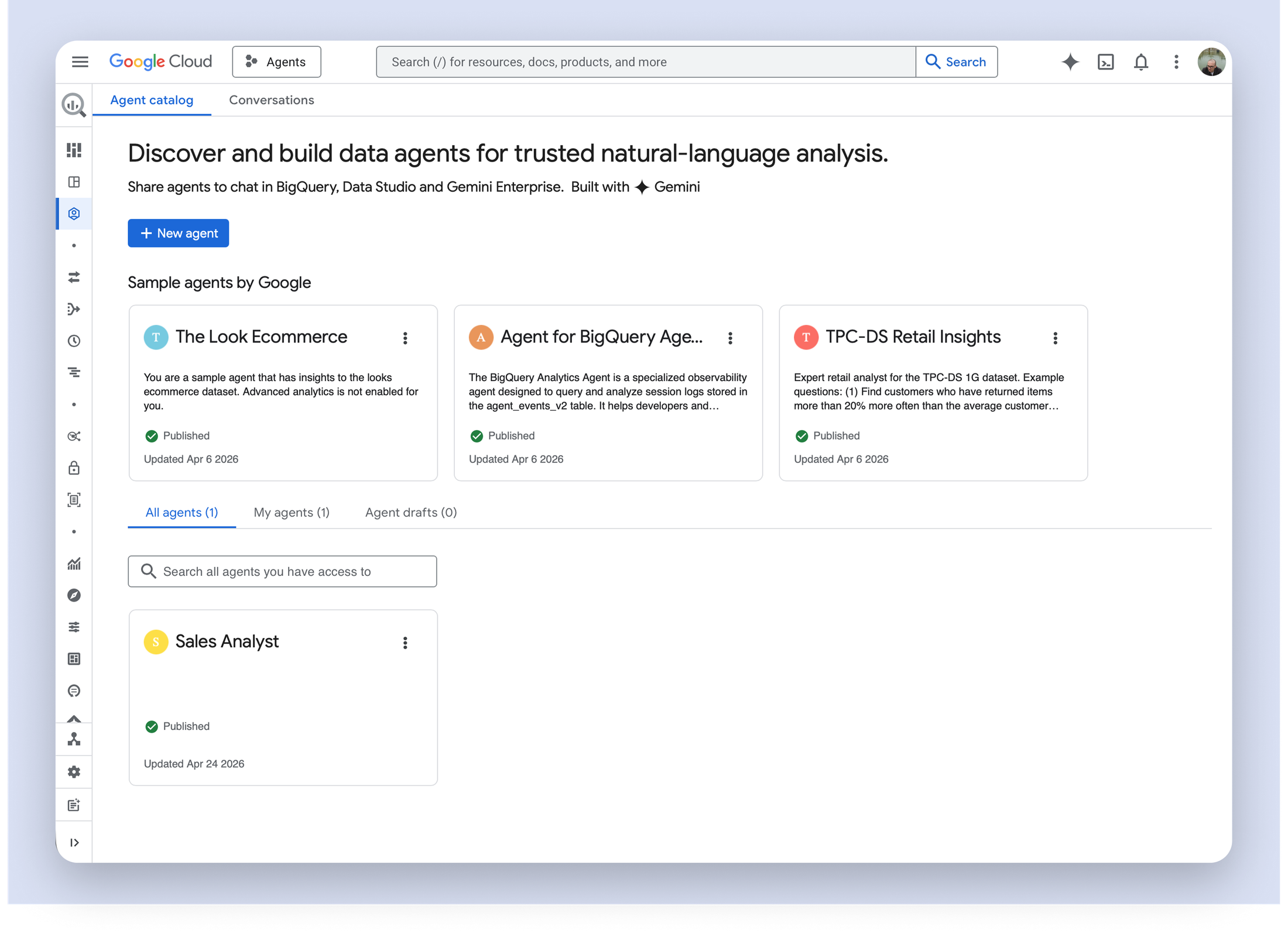Click the BigQuery magnifier logo icon
The width and height of the screenshot is (1288, 937).
tap(74, 105)
